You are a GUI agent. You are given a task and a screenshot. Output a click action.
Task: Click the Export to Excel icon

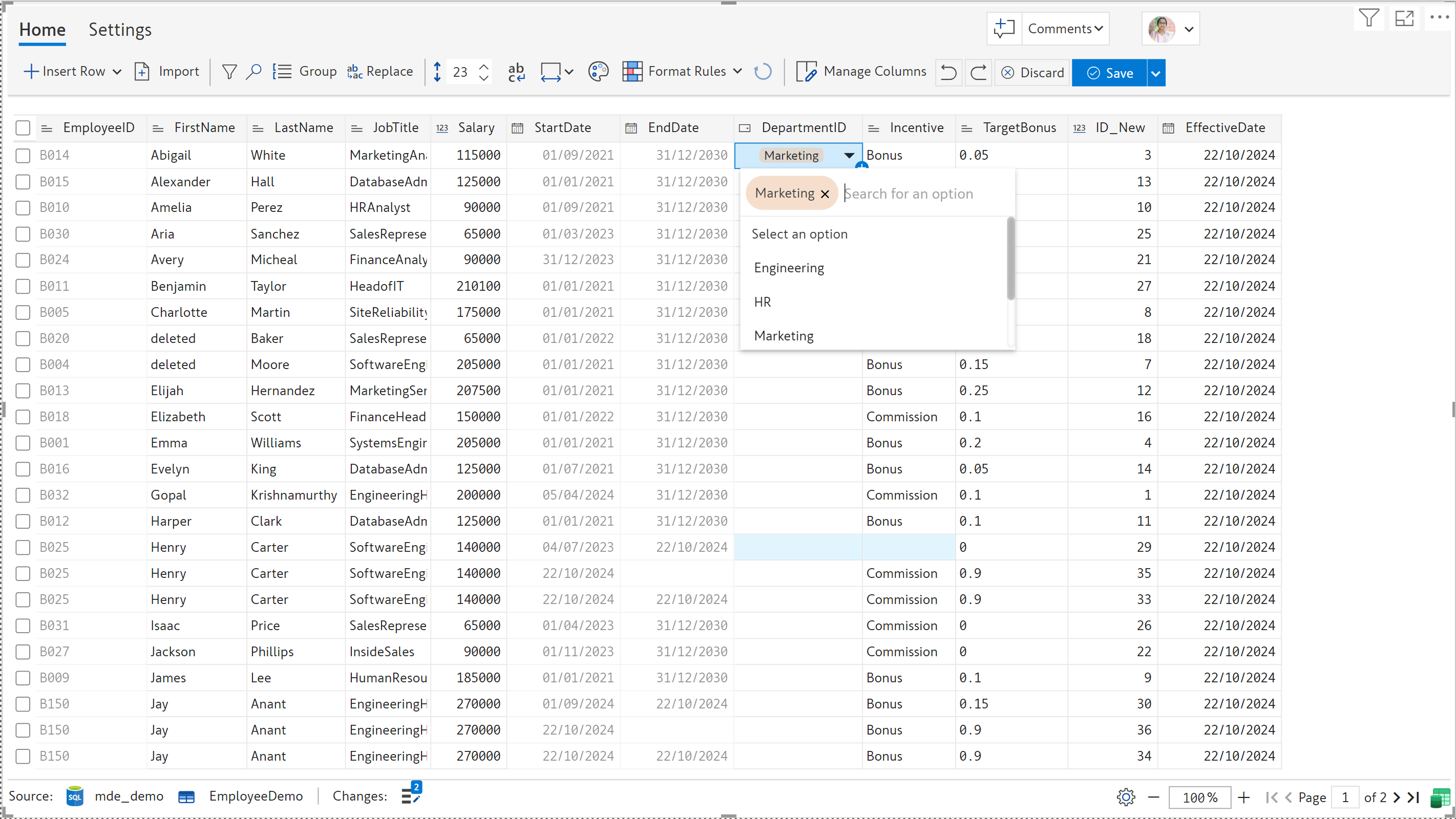click(1440, 797)
